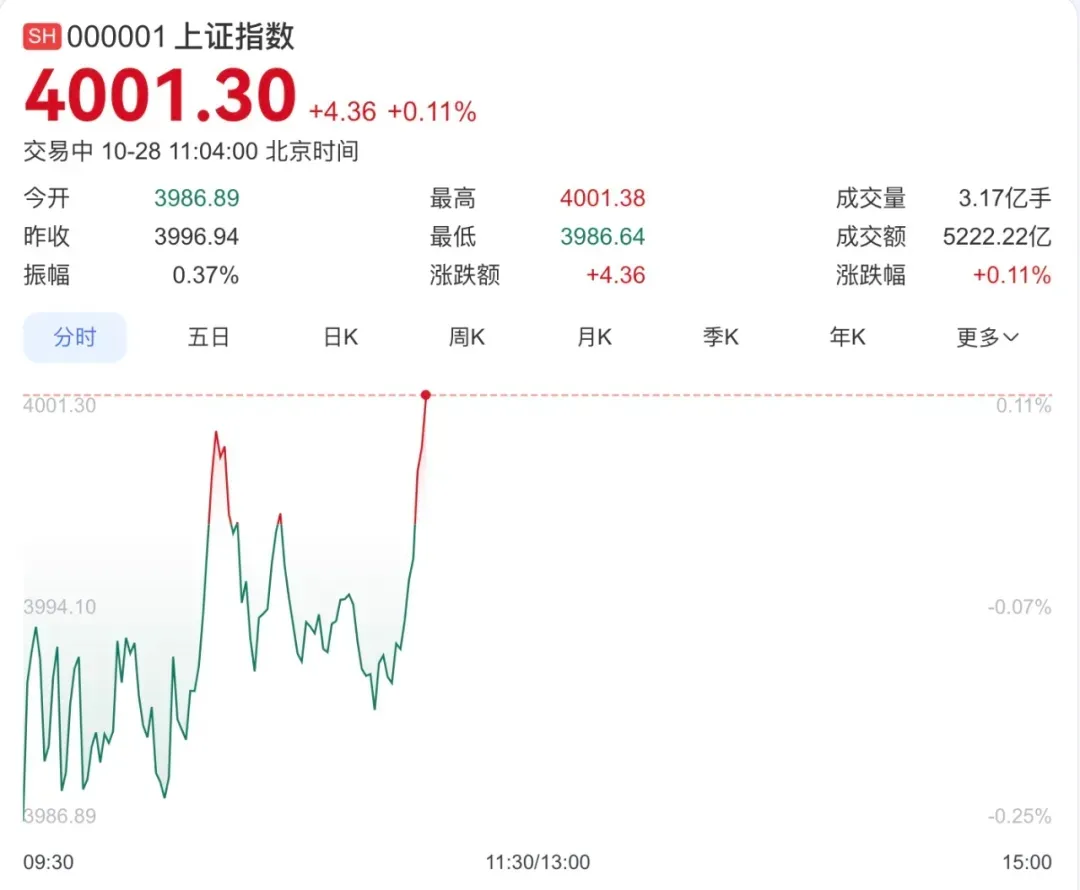
Task: Open the 日K daily candlestick tab
Action: point(340,338)
